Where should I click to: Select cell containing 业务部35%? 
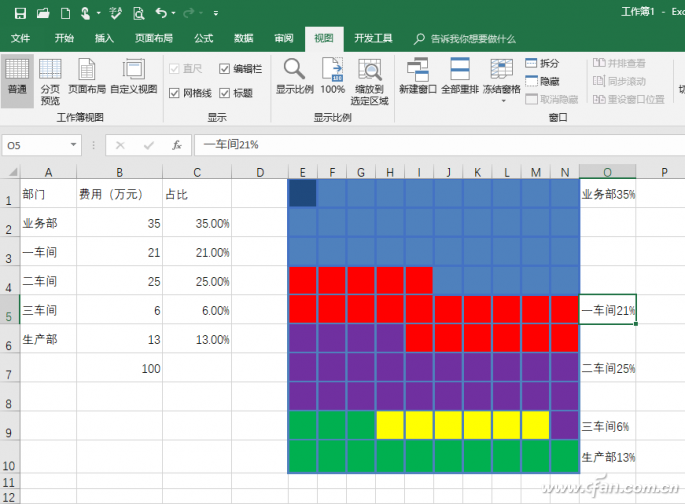[x=608, y=193]
